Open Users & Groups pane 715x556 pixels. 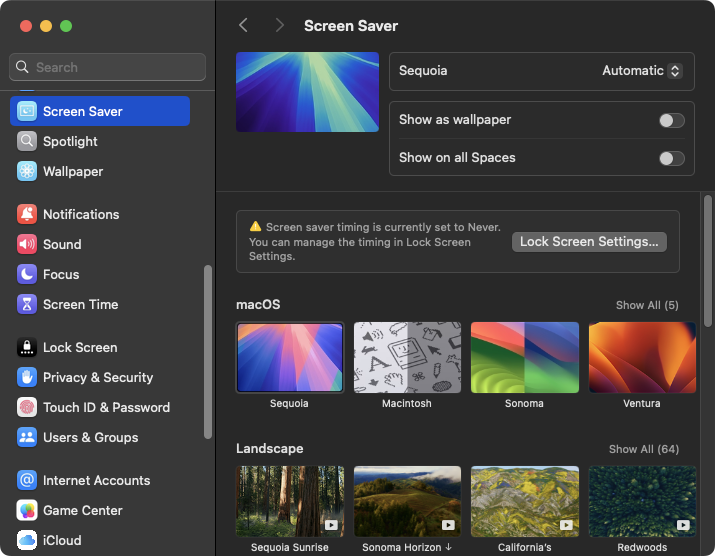100,437
